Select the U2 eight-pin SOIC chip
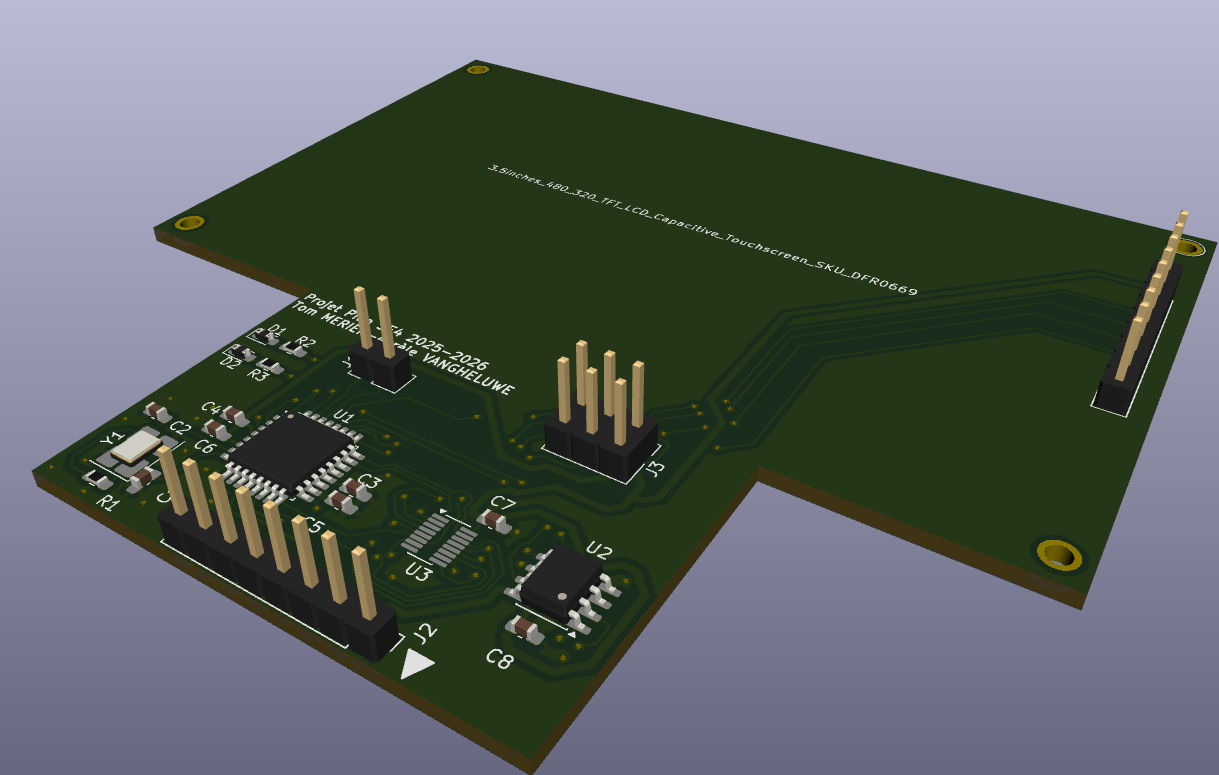The image size is (1219, 775). tap(560, 580)
